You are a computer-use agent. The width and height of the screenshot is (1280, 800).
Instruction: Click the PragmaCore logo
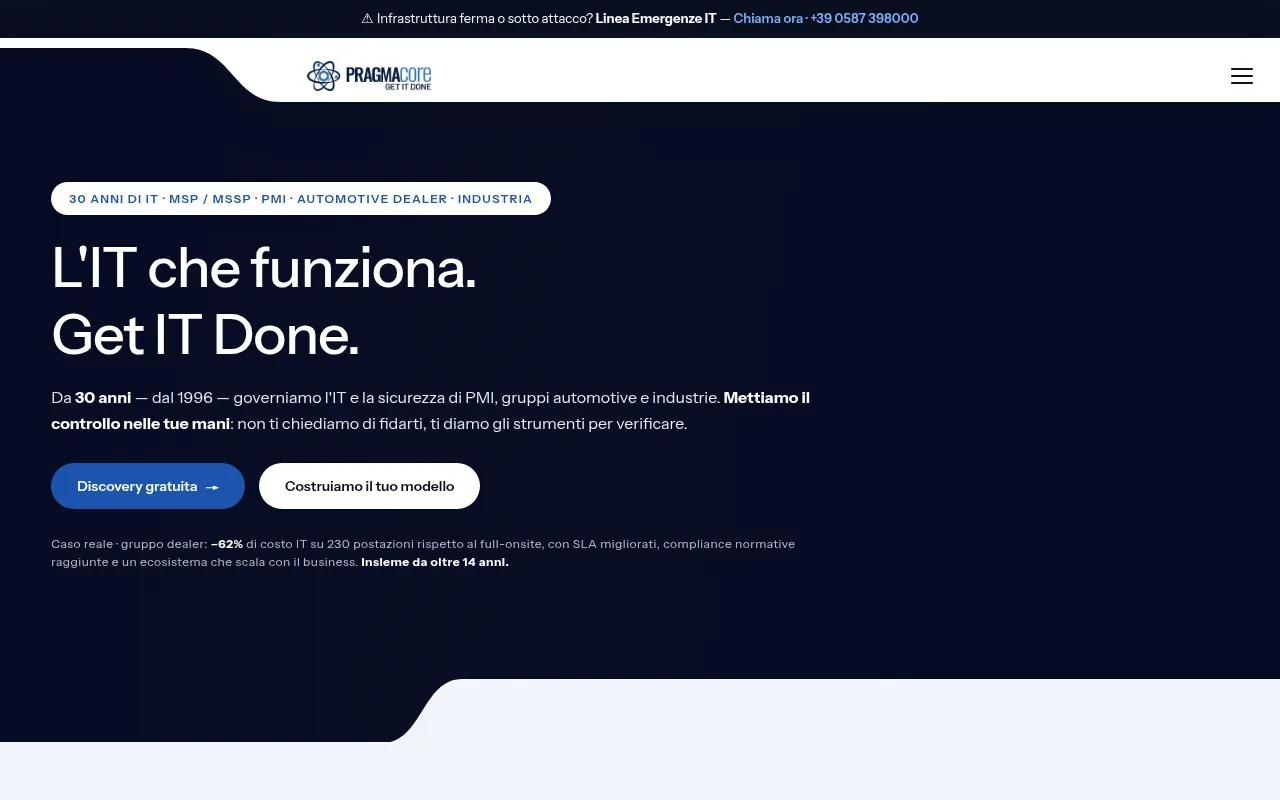click(x=369, y=76)
